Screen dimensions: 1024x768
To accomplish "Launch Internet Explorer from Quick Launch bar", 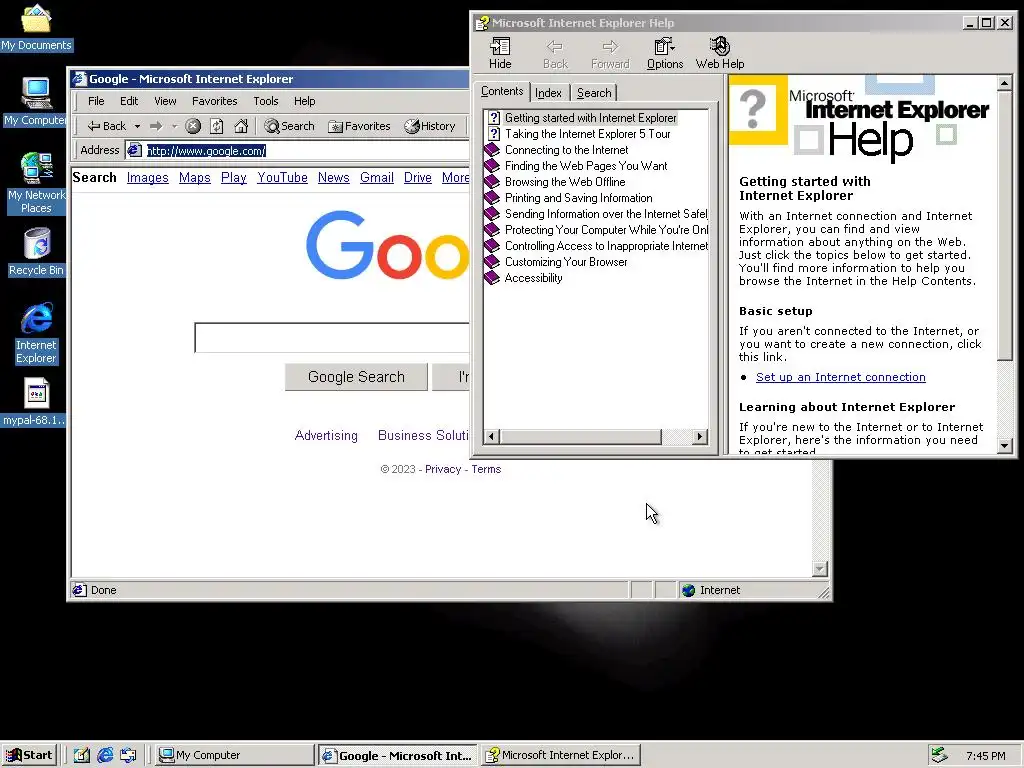I will click(104, 755).
